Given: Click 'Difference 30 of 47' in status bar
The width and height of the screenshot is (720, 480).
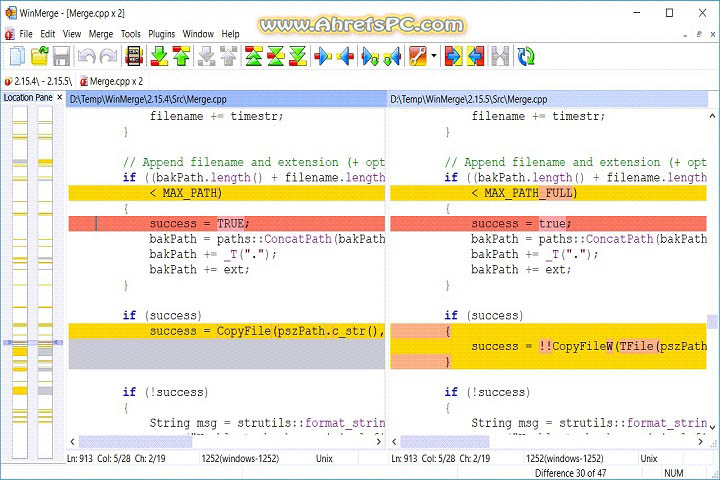Looking at the screenshot, I should [x=570, y=473].
